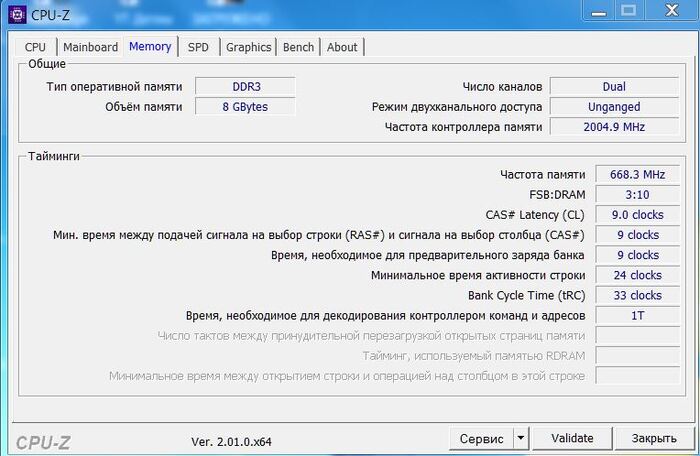Maximize the CPU-Z window

629,10
